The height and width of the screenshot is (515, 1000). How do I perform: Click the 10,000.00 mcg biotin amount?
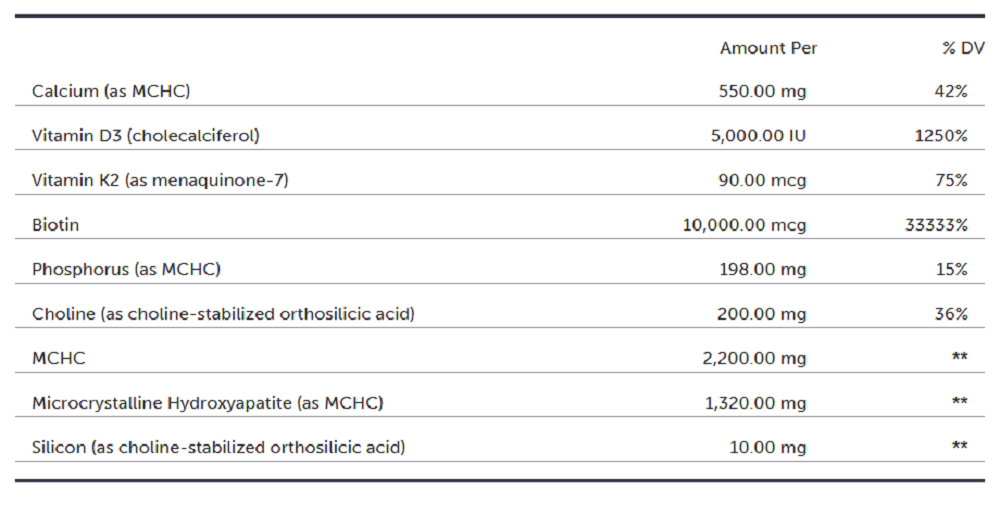click(x=744, y=225)
